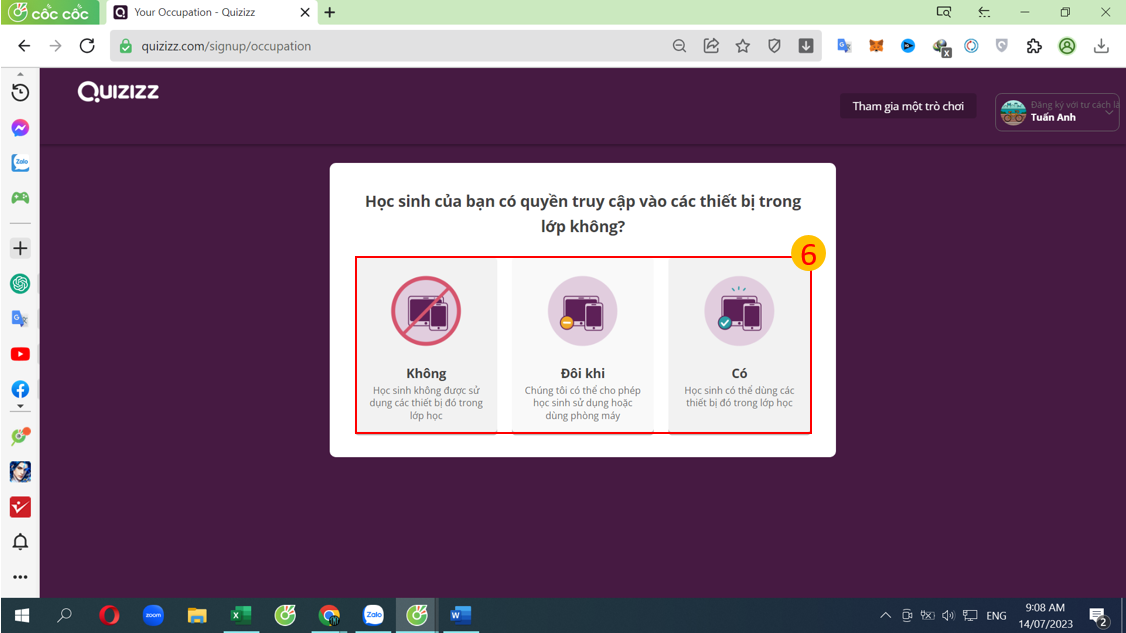This screenshot has width=1126, height=633.
Task: Open sidebar notifications bell
Action: coord(20,542)
